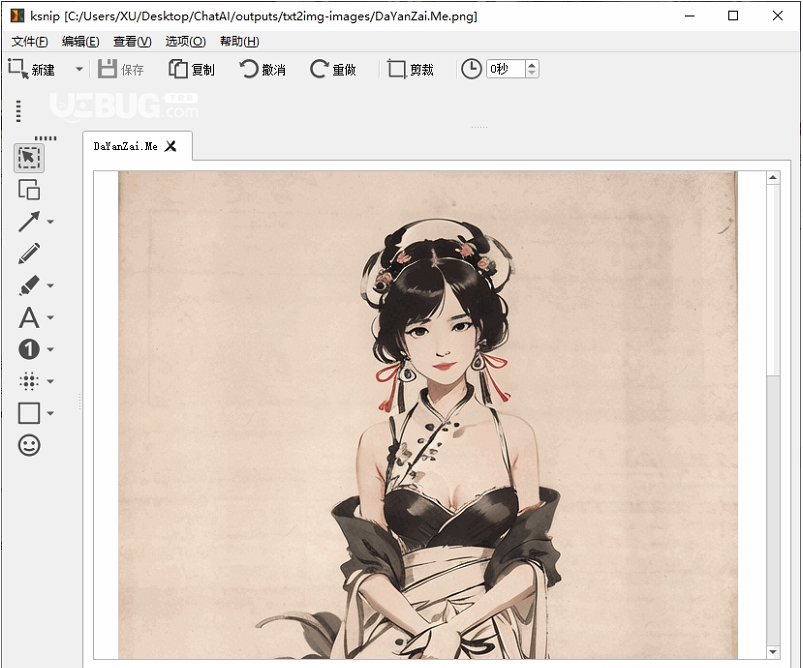This screenshot has height=668, width=803.
Task: Expand the Rectangle tool options dropdown
Action: tap(50, 413)
